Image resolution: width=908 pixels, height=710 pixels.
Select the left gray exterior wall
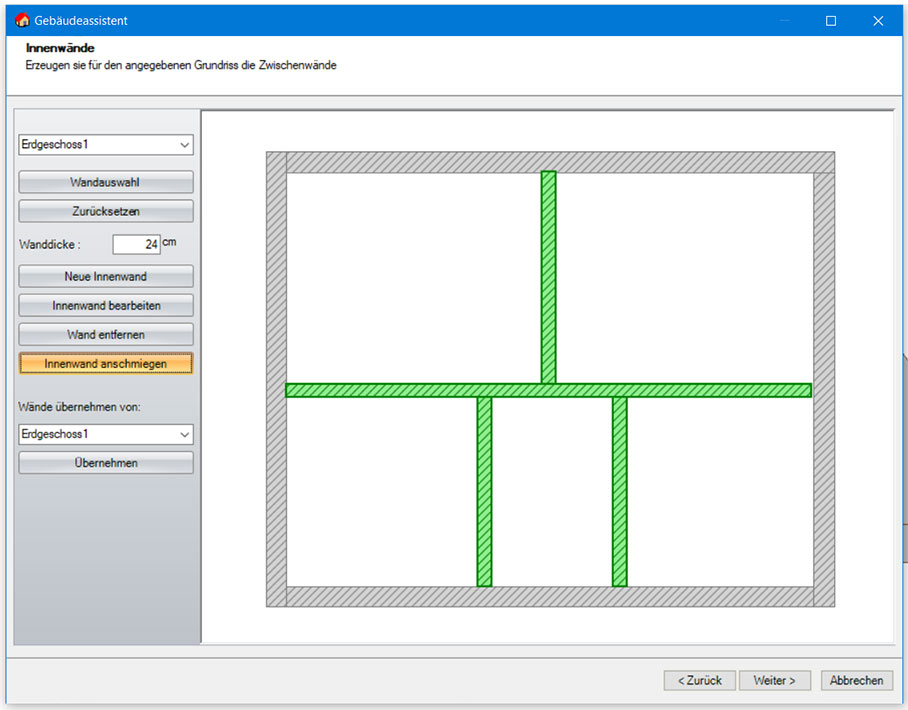pyautogui.click(x=276, y=379)
